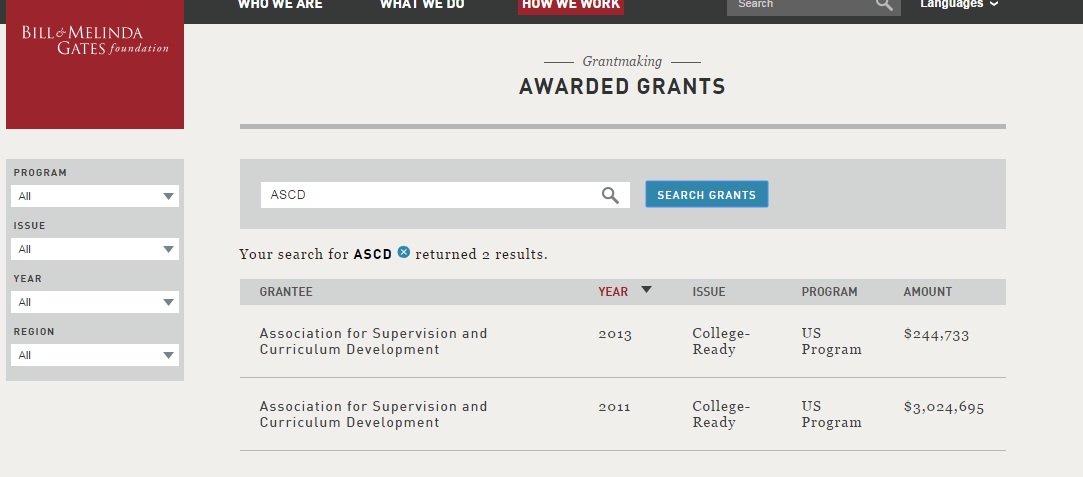1083x477 pixels.
Task: Click the Bill & Melinda Gates Foundation logo
Action: click(x=95, y=42)
